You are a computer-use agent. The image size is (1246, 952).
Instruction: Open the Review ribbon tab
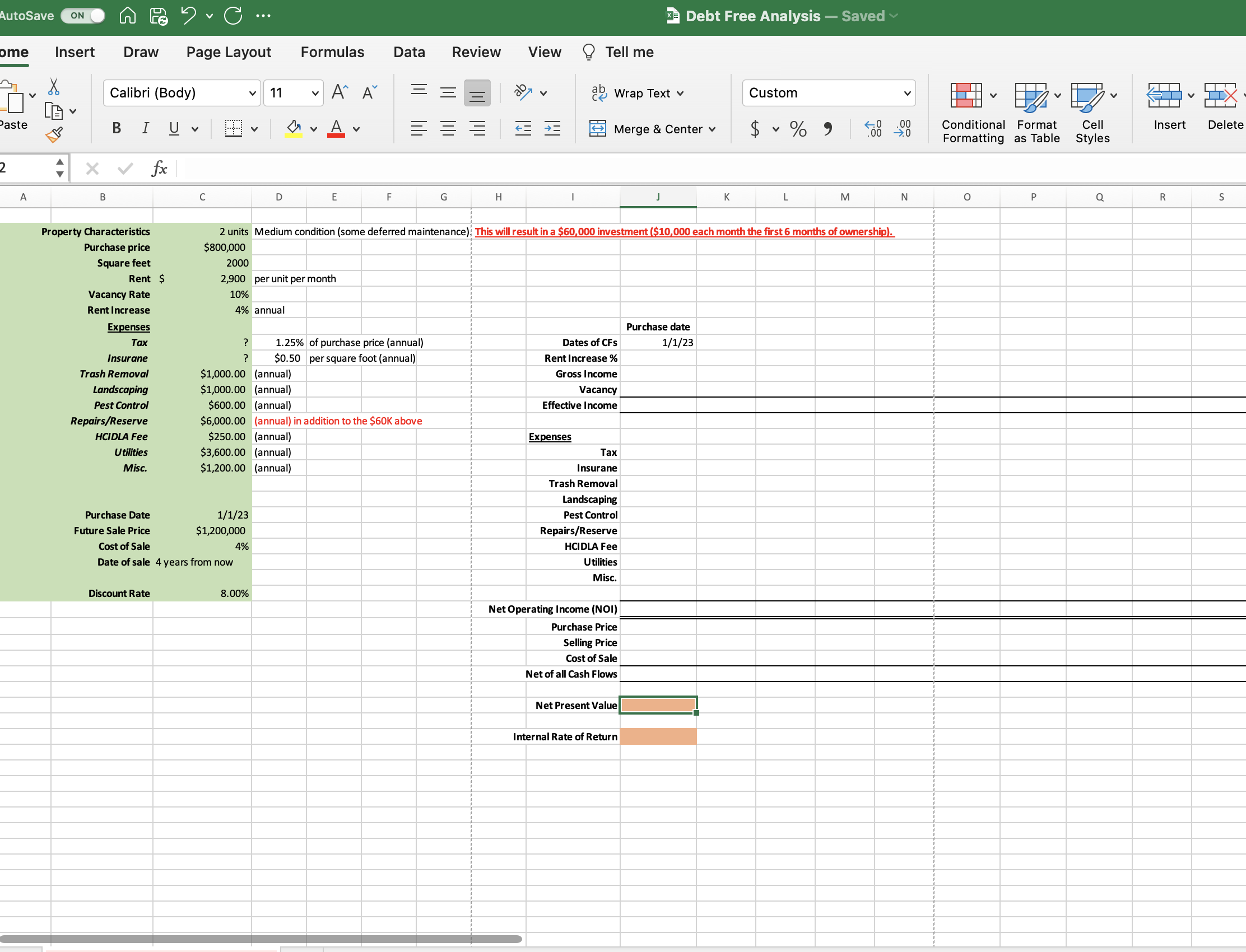coord(476,52)
